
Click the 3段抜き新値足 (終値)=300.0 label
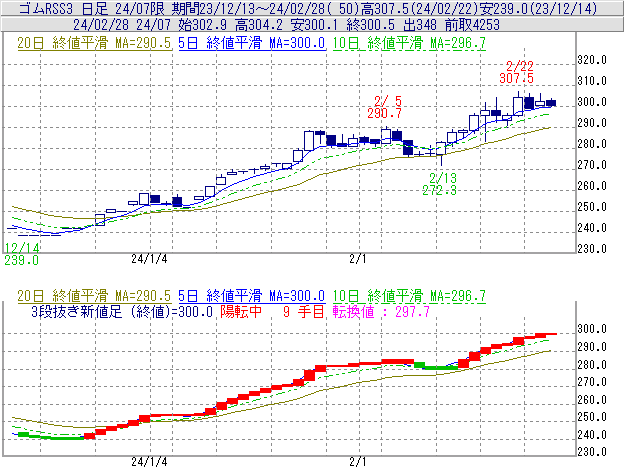122,311
